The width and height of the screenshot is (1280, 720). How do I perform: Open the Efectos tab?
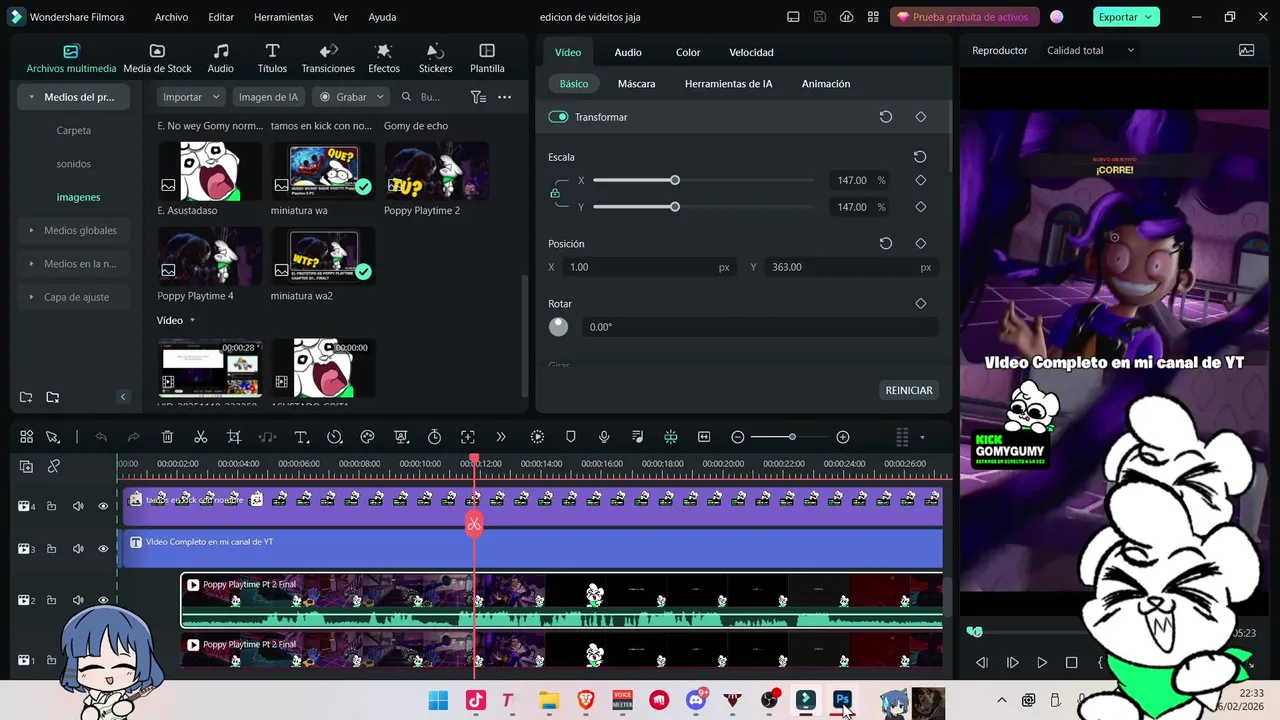point(384,58)
